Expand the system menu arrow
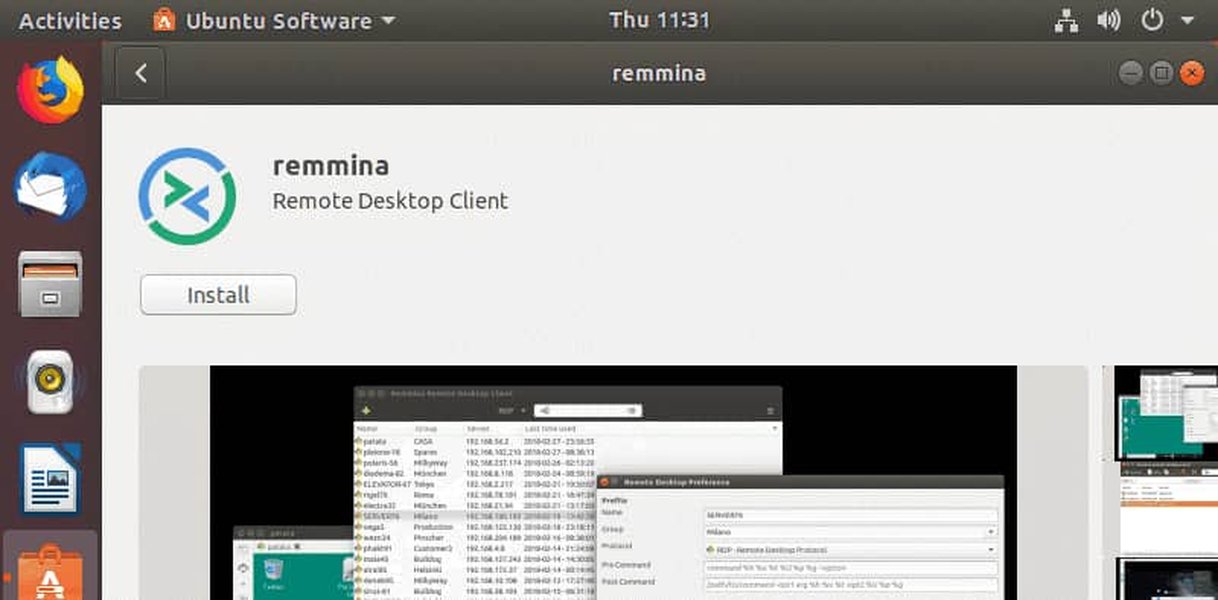 pos(1187,21)
